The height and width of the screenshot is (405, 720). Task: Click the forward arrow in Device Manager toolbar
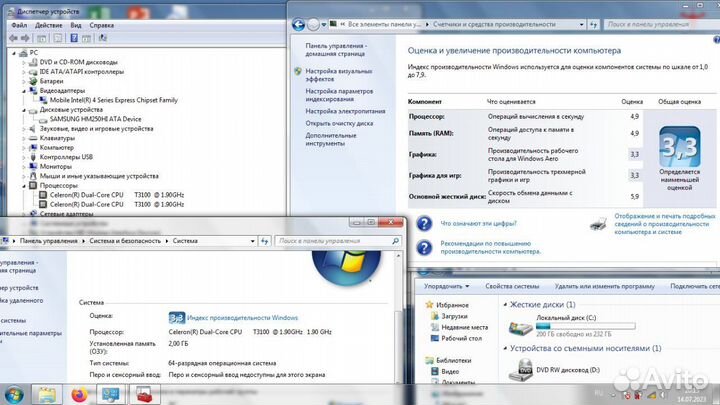[25, 38]
